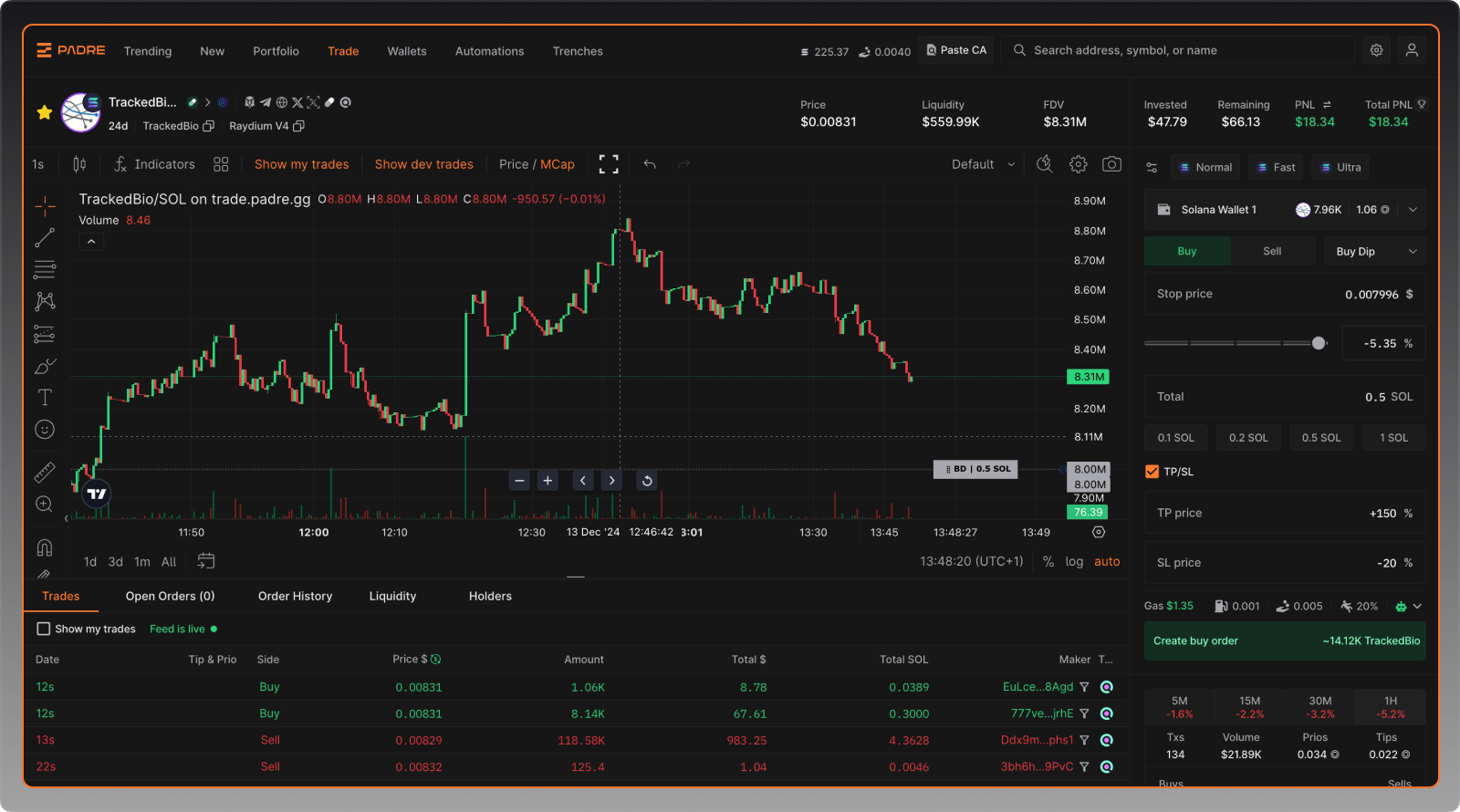Click the Create buy order button
This screenshot has height=812, width=1460.
tap(1285, 640)
